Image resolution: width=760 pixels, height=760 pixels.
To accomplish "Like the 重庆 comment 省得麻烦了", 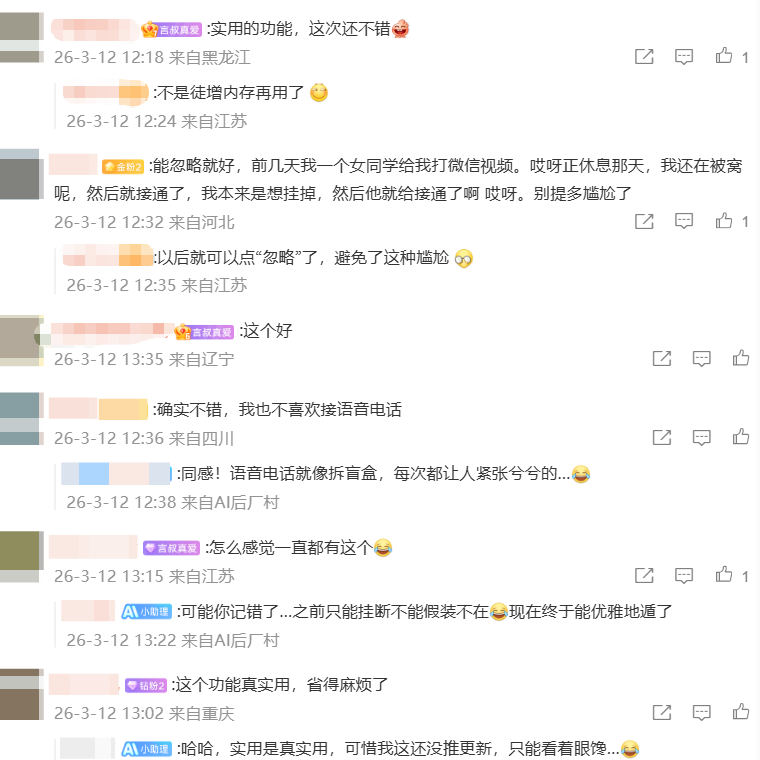I will pyautogui.click(x=741, y=712).
